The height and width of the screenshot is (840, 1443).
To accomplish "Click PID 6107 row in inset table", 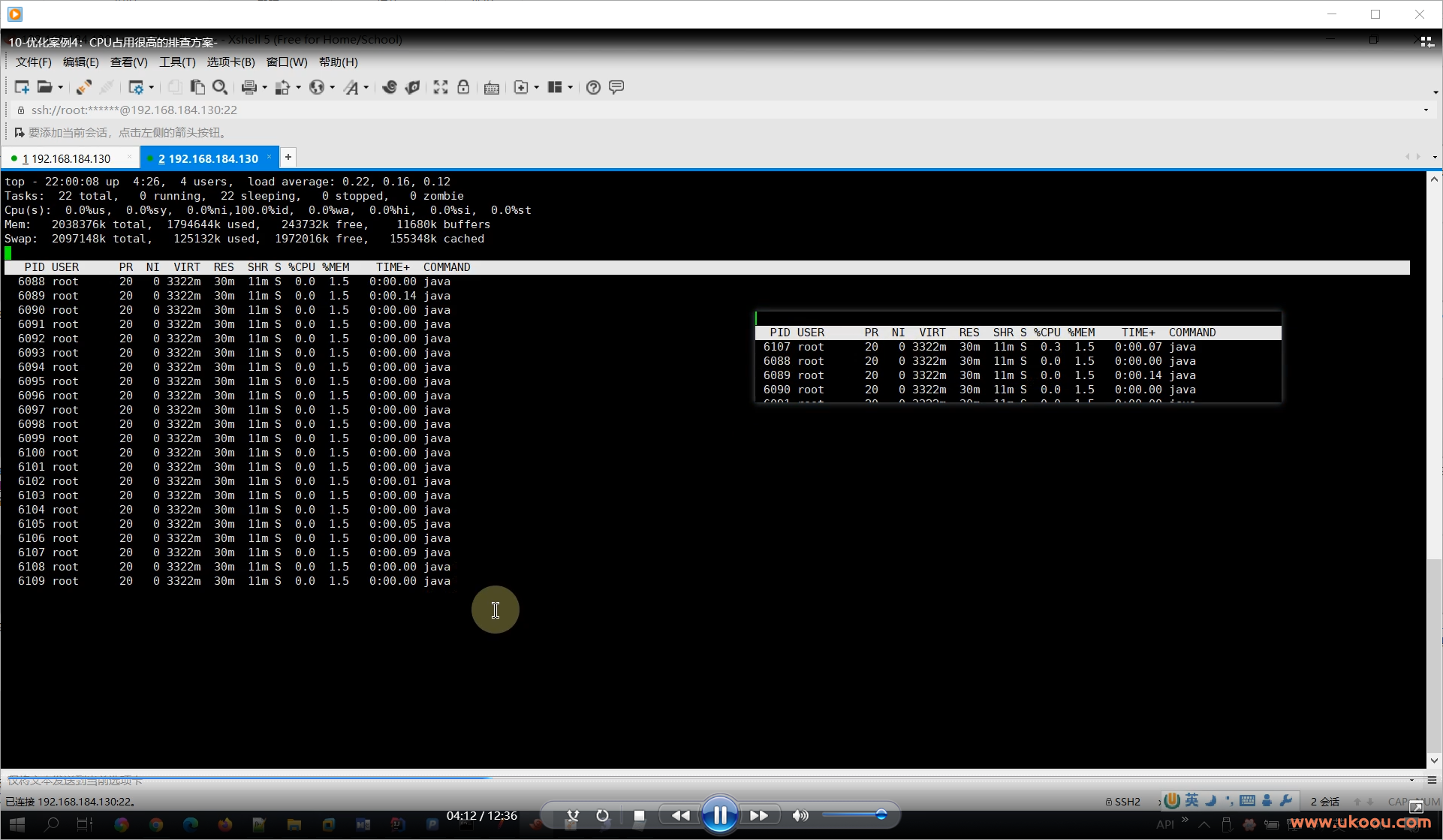I will [x=1018, y=347].
